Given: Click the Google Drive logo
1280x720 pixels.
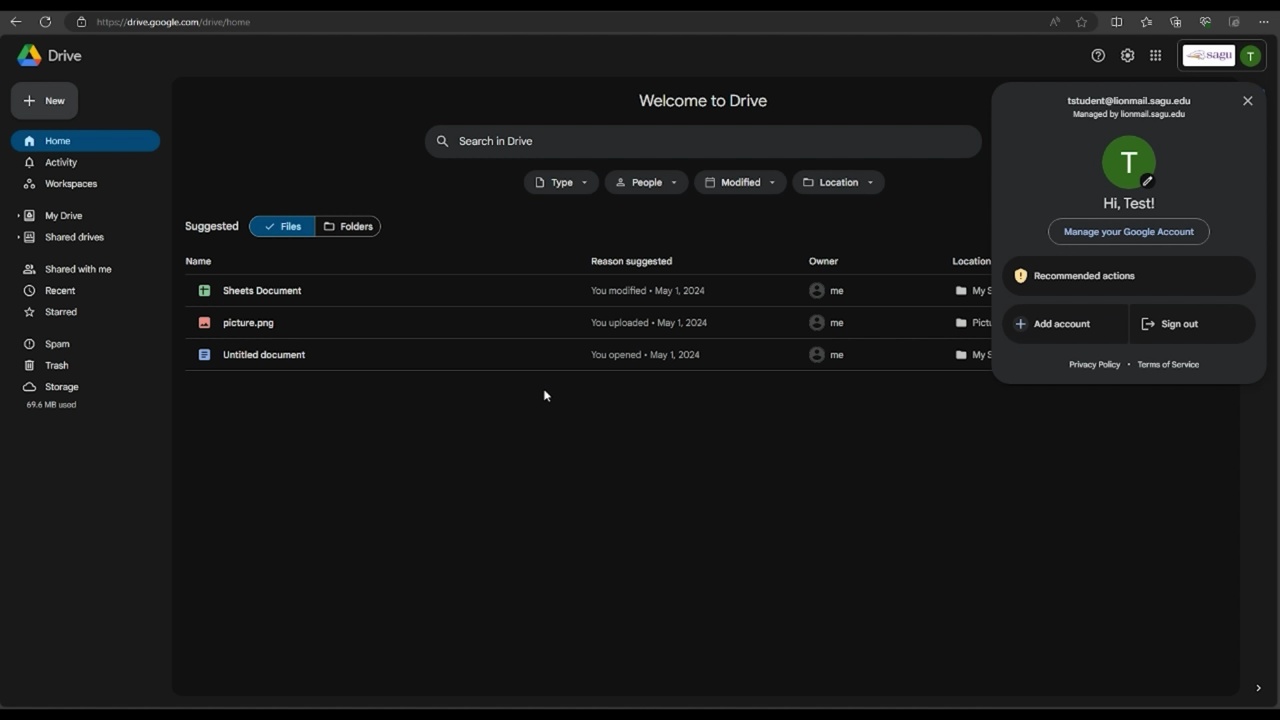Looking at the screenshot, I should click(30, 56).
